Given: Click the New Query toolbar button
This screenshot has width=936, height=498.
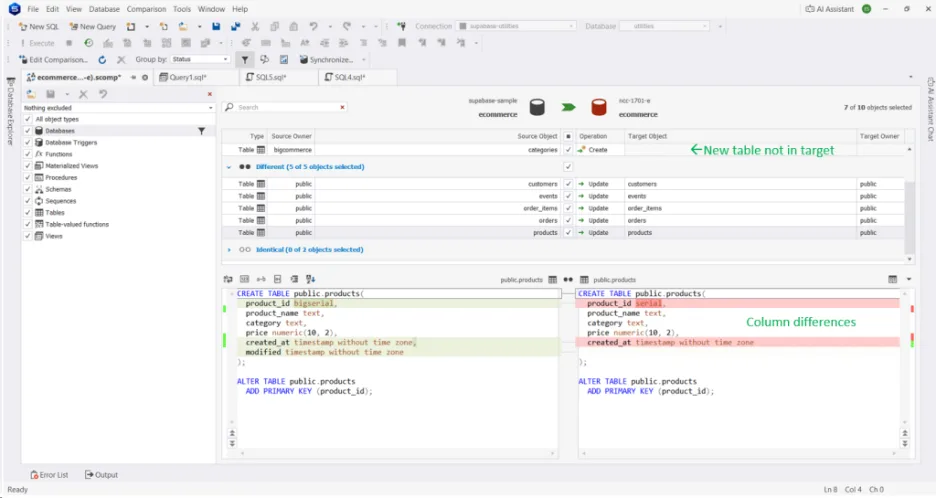Looking at the screenshot, I should [93, 26].
